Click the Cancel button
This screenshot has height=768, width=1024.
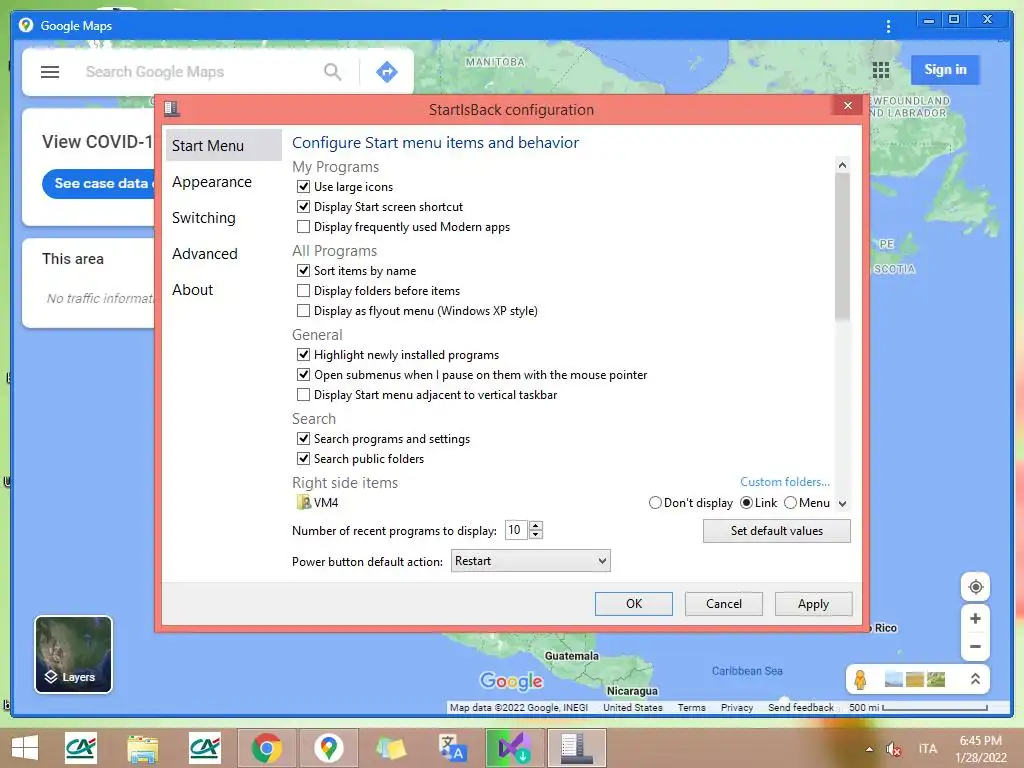[724, 604]
